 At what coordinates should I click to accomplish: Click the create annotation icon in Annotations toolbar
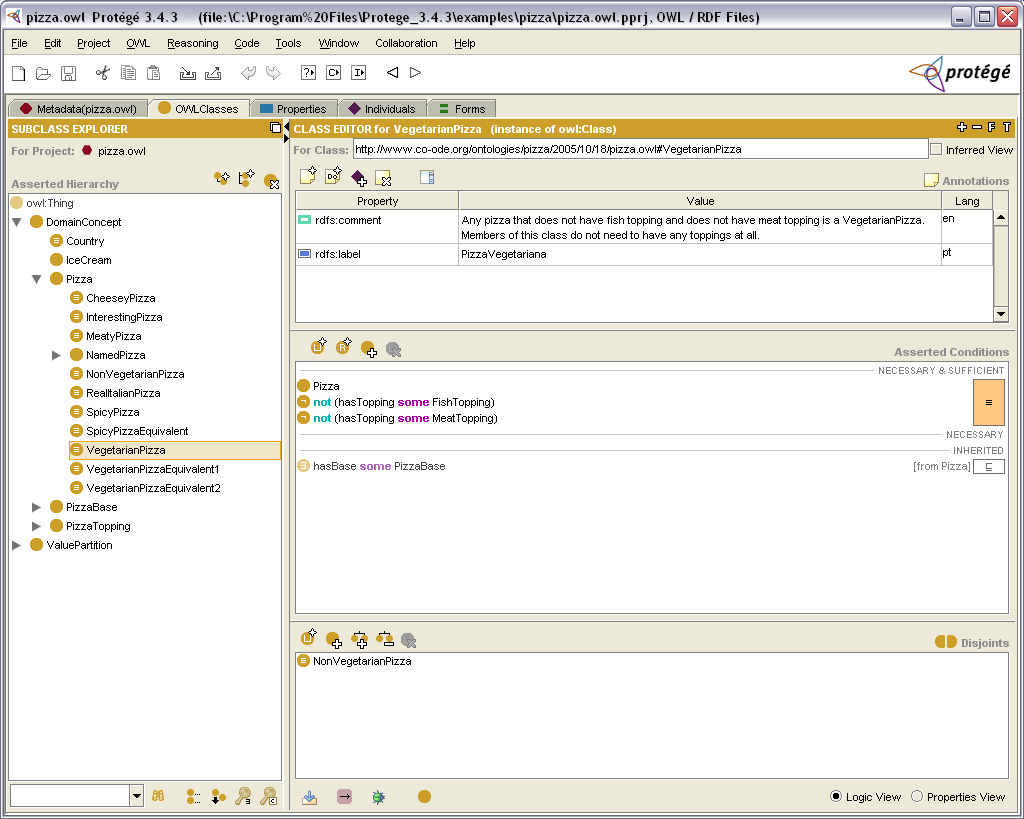pos(309,177)
